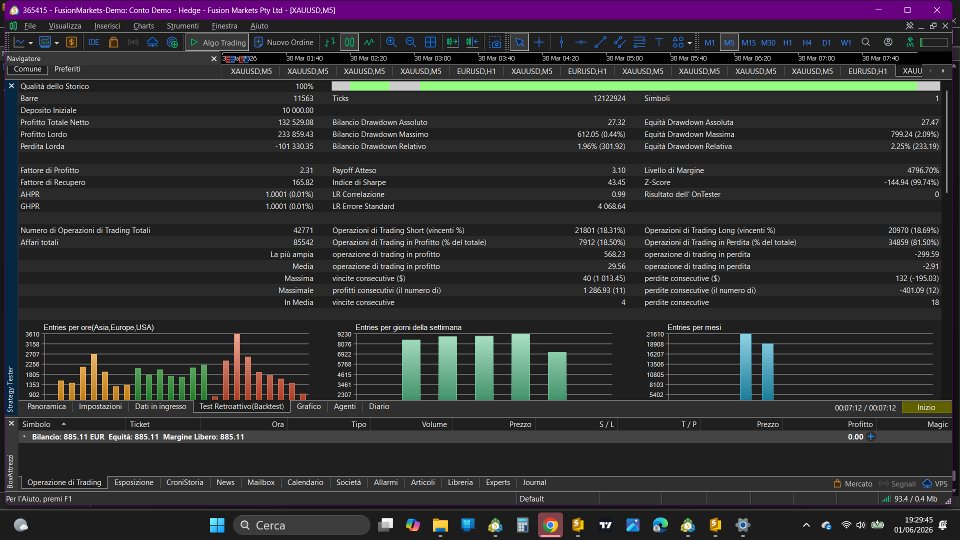
Task: Select the H4 timeframe
Action: coord(807,42)
